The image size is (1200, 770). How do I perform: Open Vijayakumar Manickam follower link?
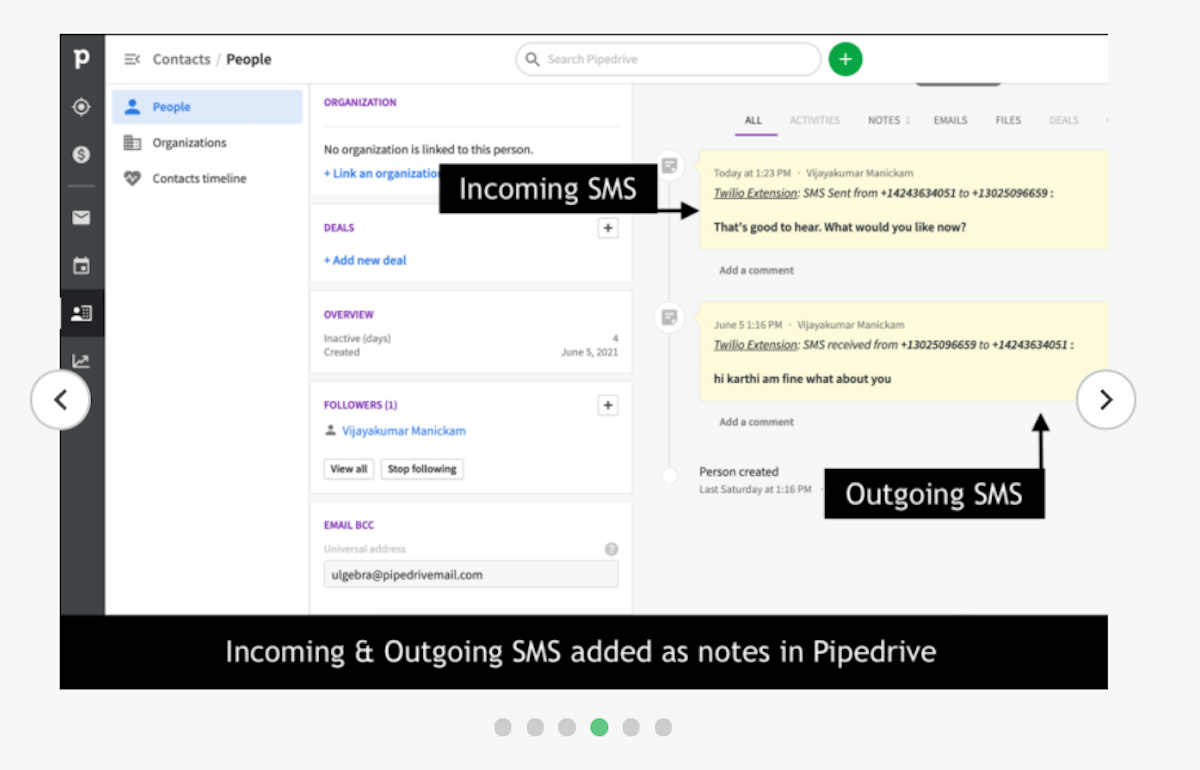pyautogui.click(x=404, y=431)
